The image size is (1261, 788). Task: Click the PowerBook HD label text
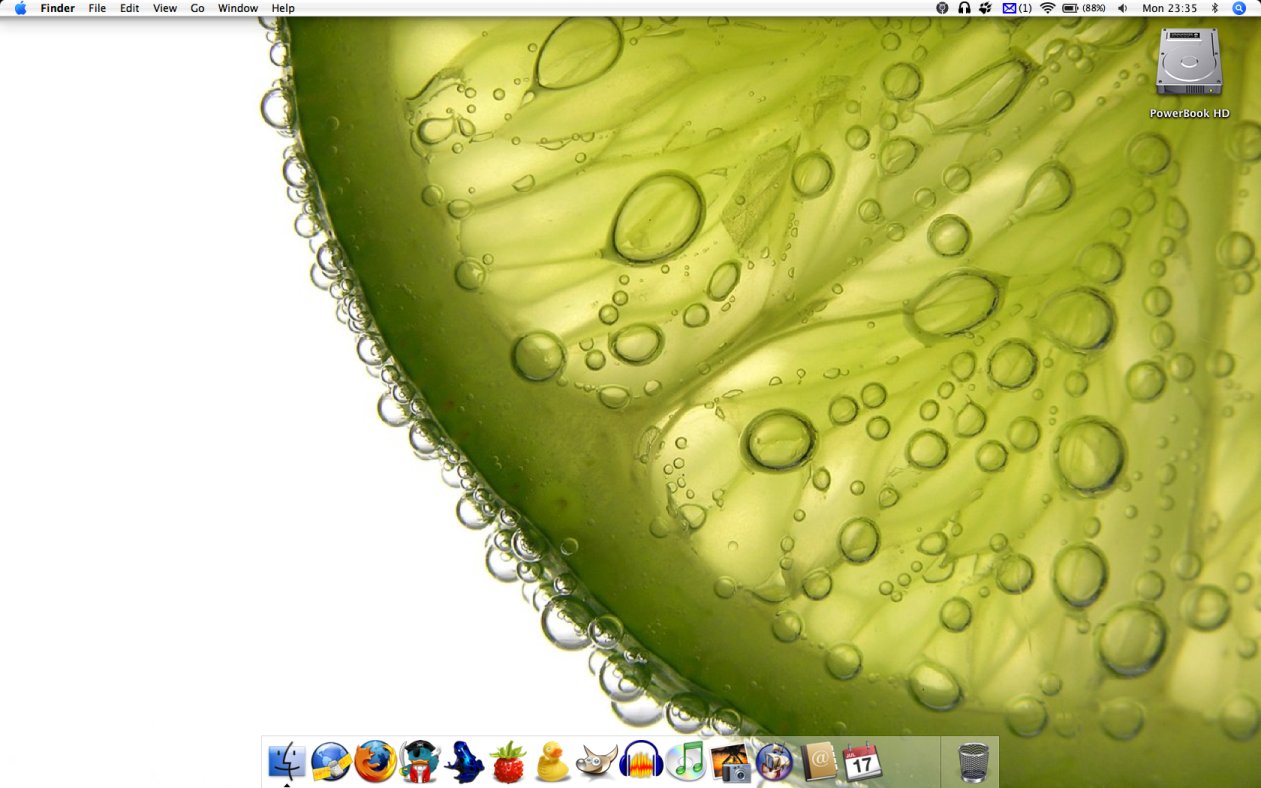[1189, 113]
